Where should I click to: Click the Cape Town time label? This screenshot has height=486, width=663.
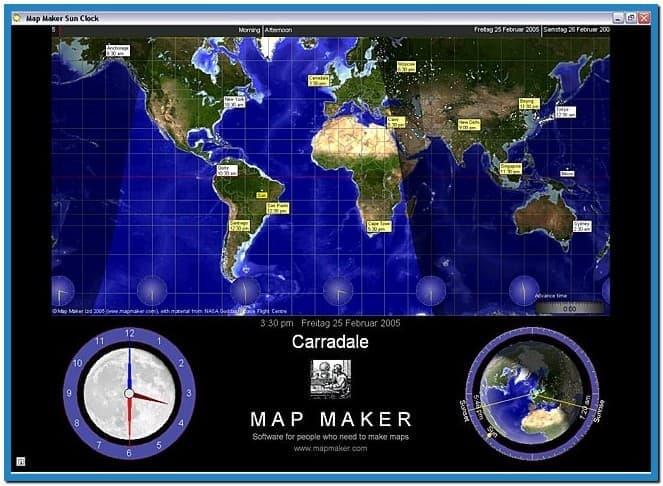click(x=379, y=226)
